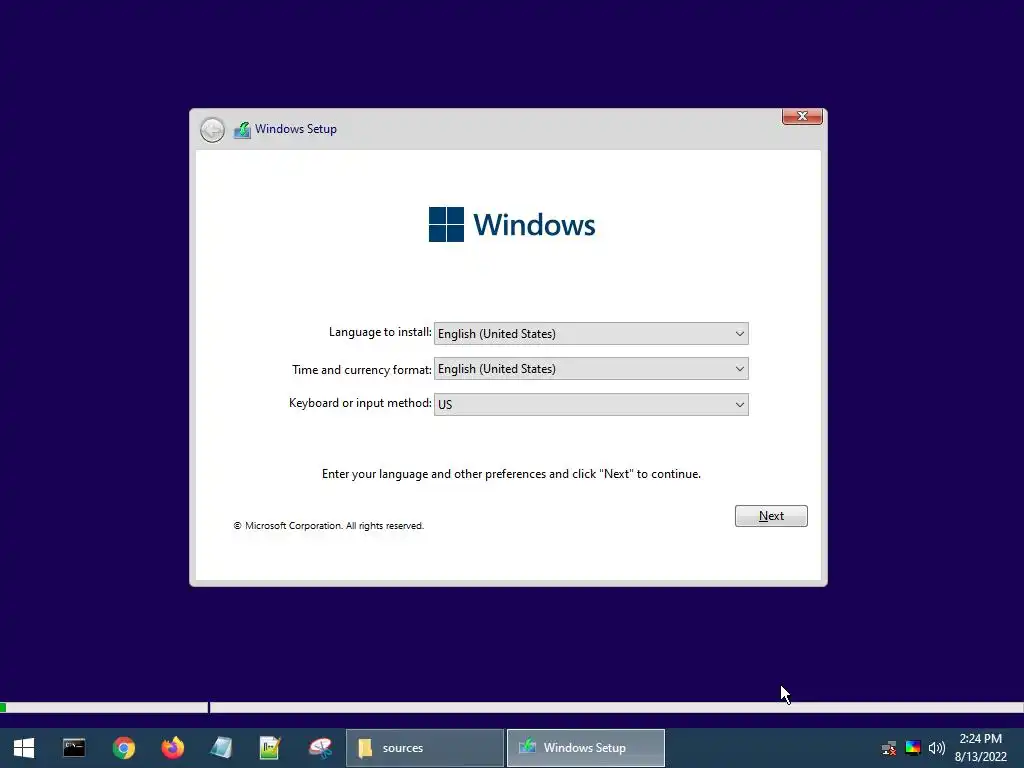This screenshot has width=1024, height=768.
Task: Click the network status tray icon
Action: (x=888, y=748)
